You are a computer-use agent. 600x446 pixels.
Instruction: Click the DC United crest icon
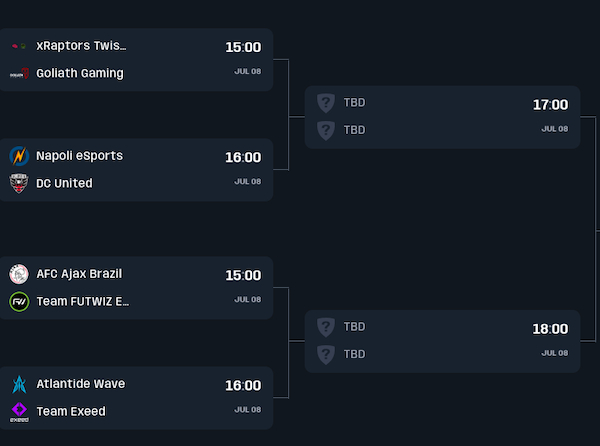[19, 183]
